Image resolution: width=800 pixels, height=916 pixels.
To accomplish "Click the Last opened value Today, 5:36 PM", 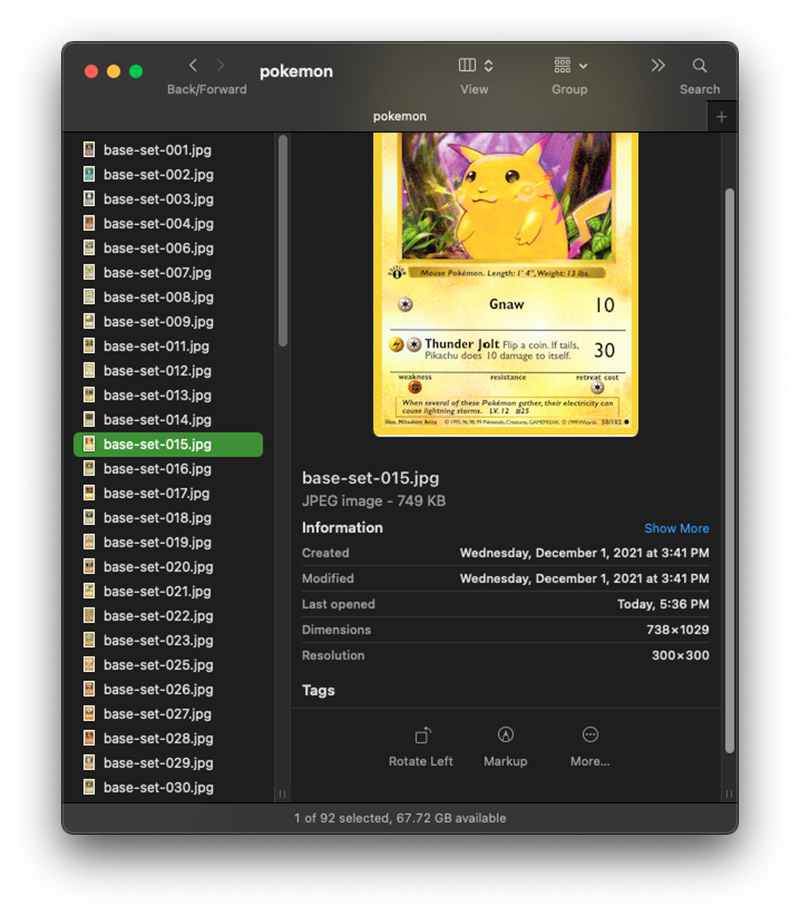I will (x=663, y=605).
